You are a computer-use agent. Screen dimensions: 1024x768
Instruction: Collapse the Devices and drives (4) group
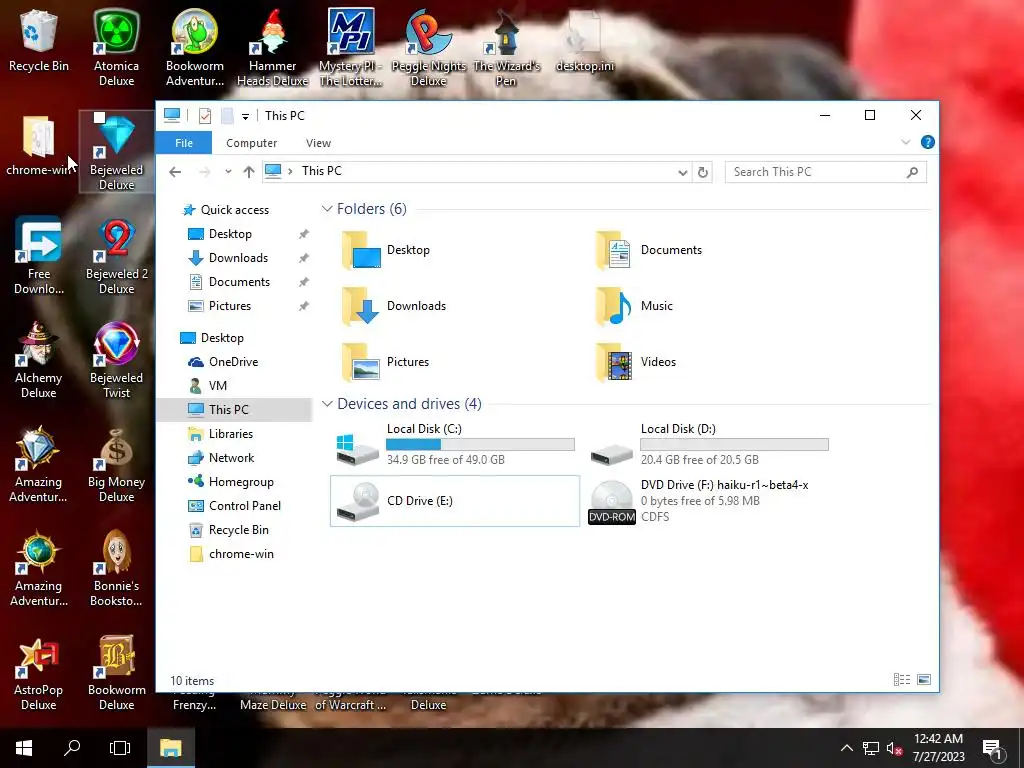click(x=327, y=404)
